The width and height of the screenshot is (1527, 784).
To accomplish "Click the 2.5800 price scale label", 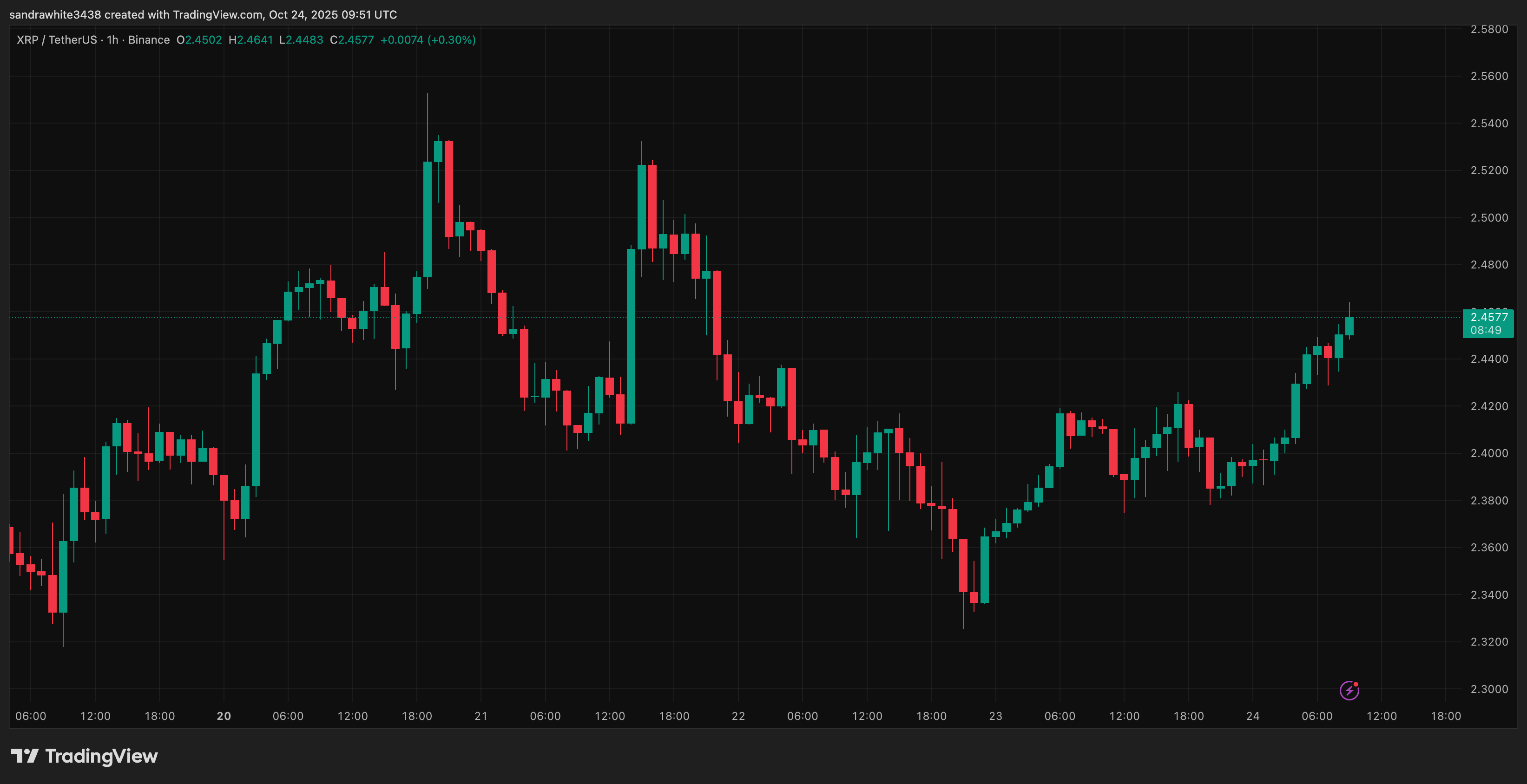I will click(x=1489, y=29).
